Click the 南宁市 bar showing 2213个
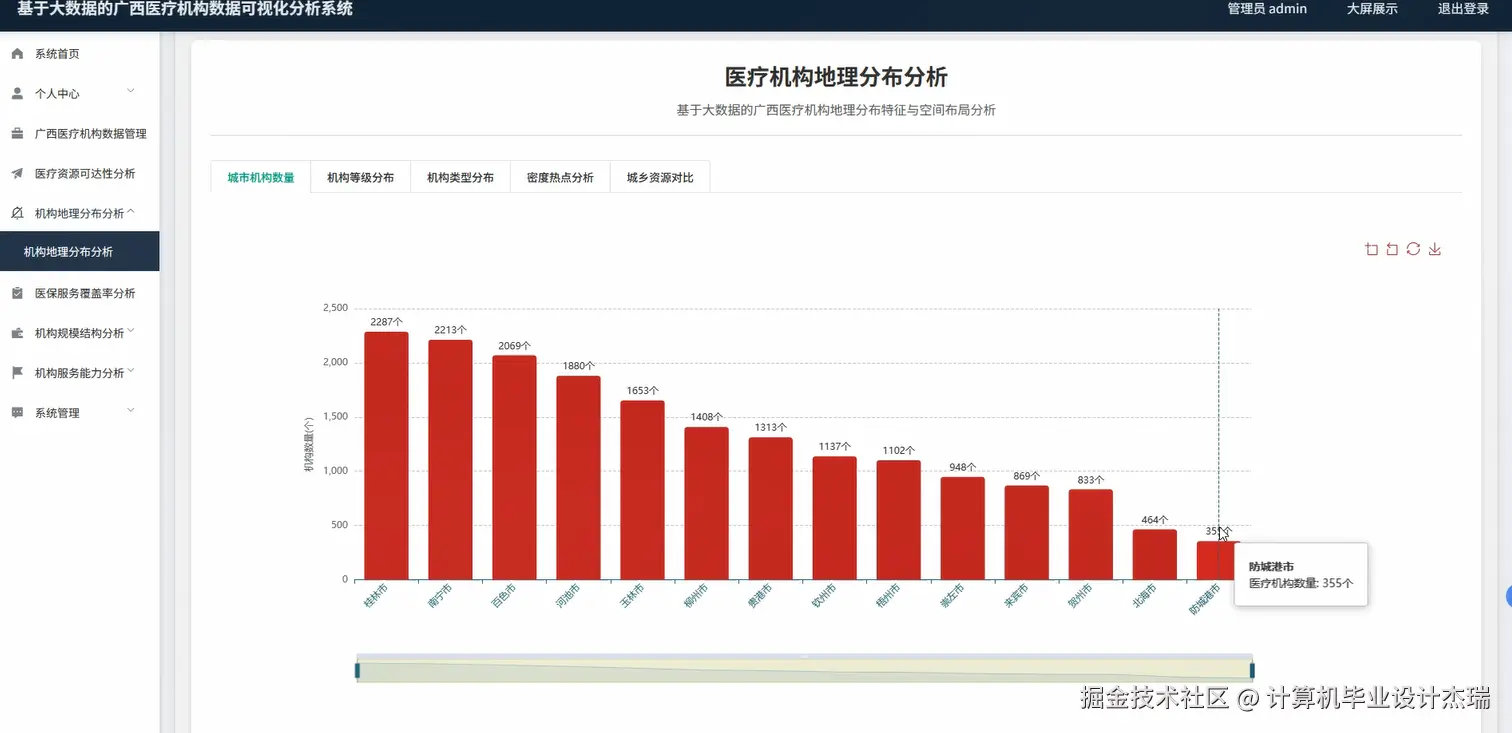The image size is (1512, 733). pyautogui.click(x=450, y=460)
